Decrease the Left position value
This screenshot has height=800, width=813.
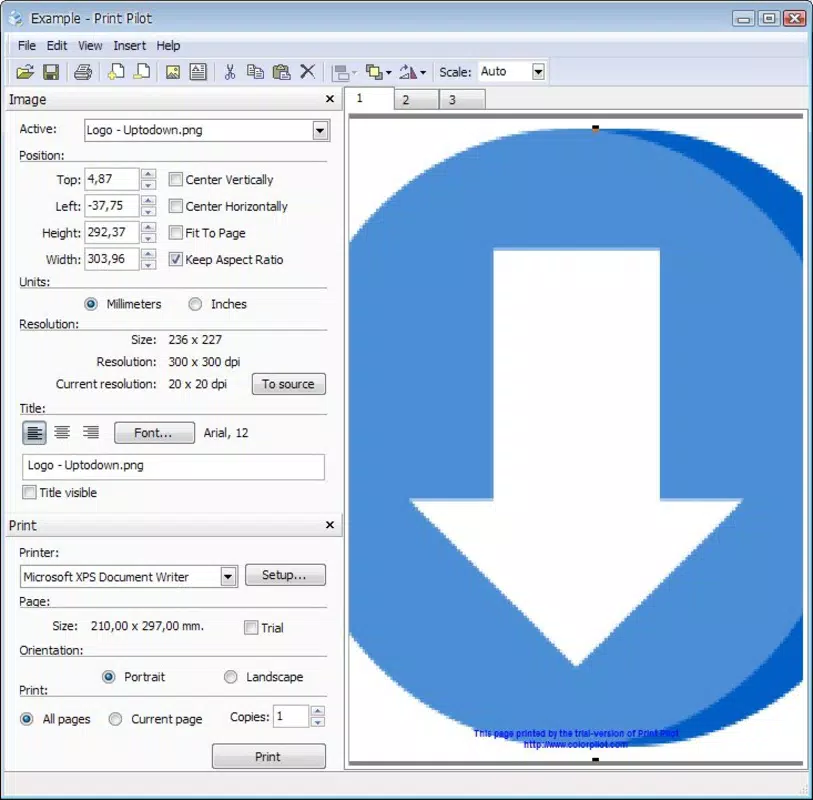pos(148,212)
